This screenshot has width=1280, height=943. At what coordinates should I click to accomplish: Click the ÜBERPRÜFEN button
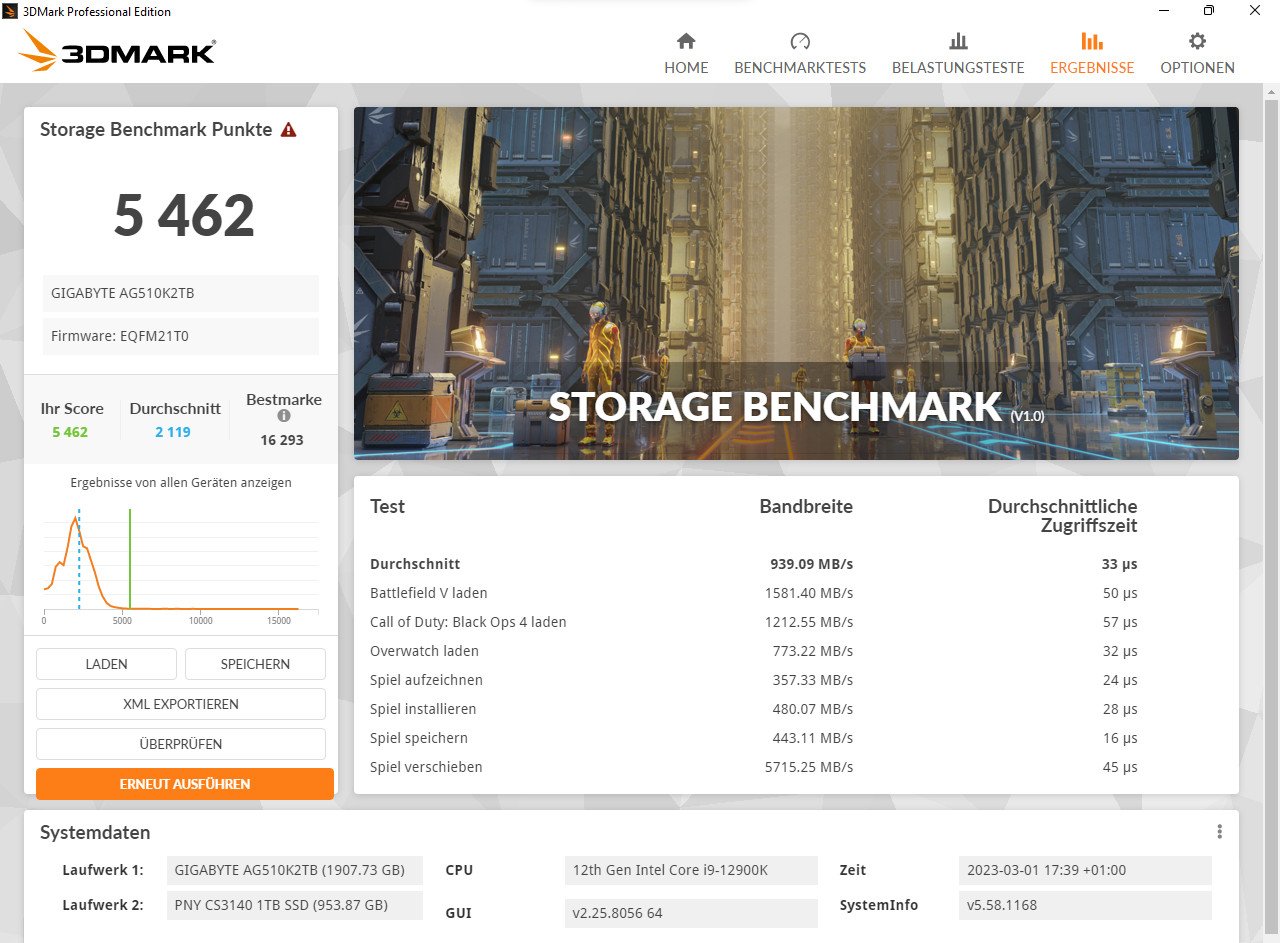click(181, 744)
